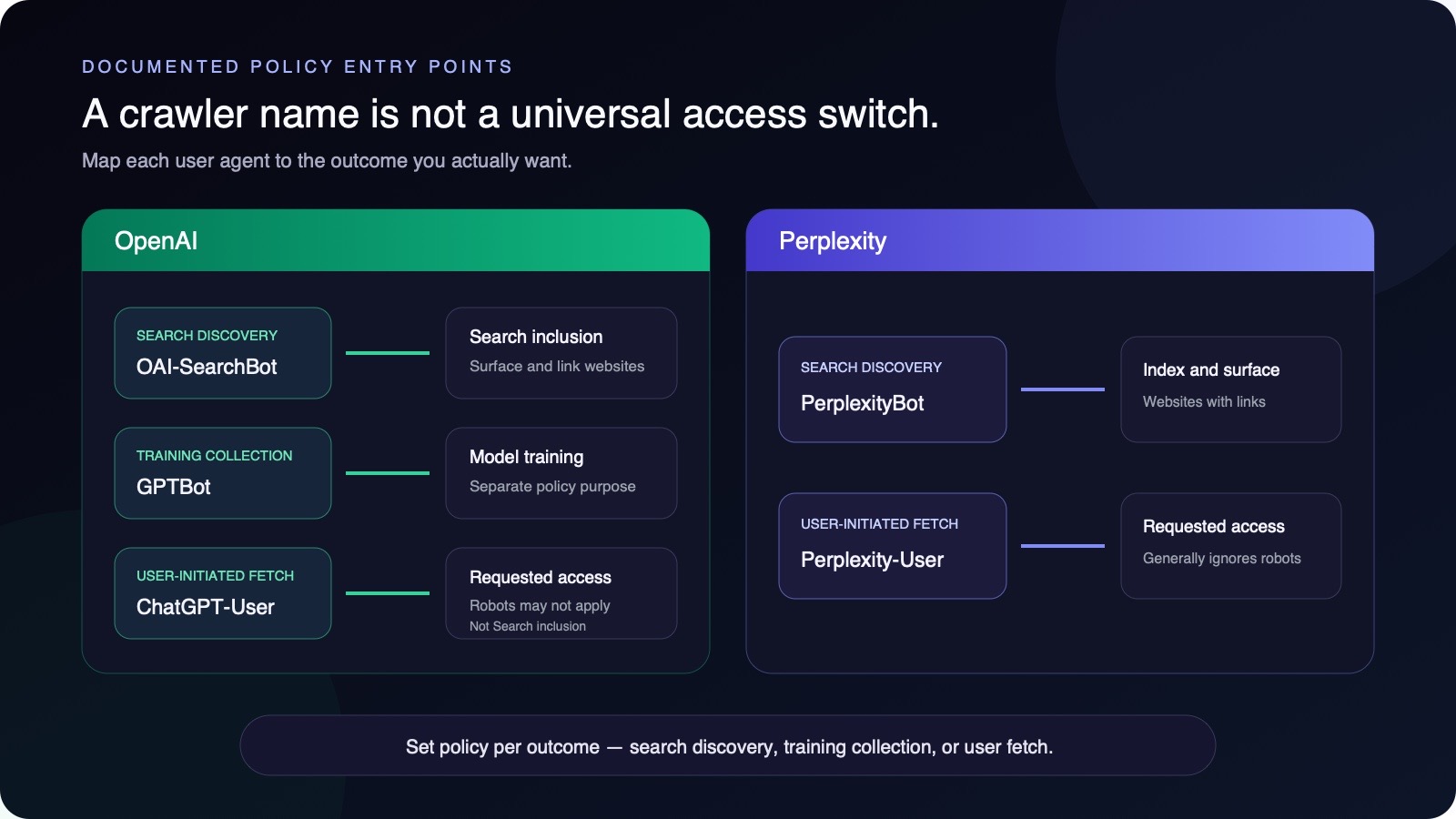Click the 'Set policy per outcome' banner

728,745
